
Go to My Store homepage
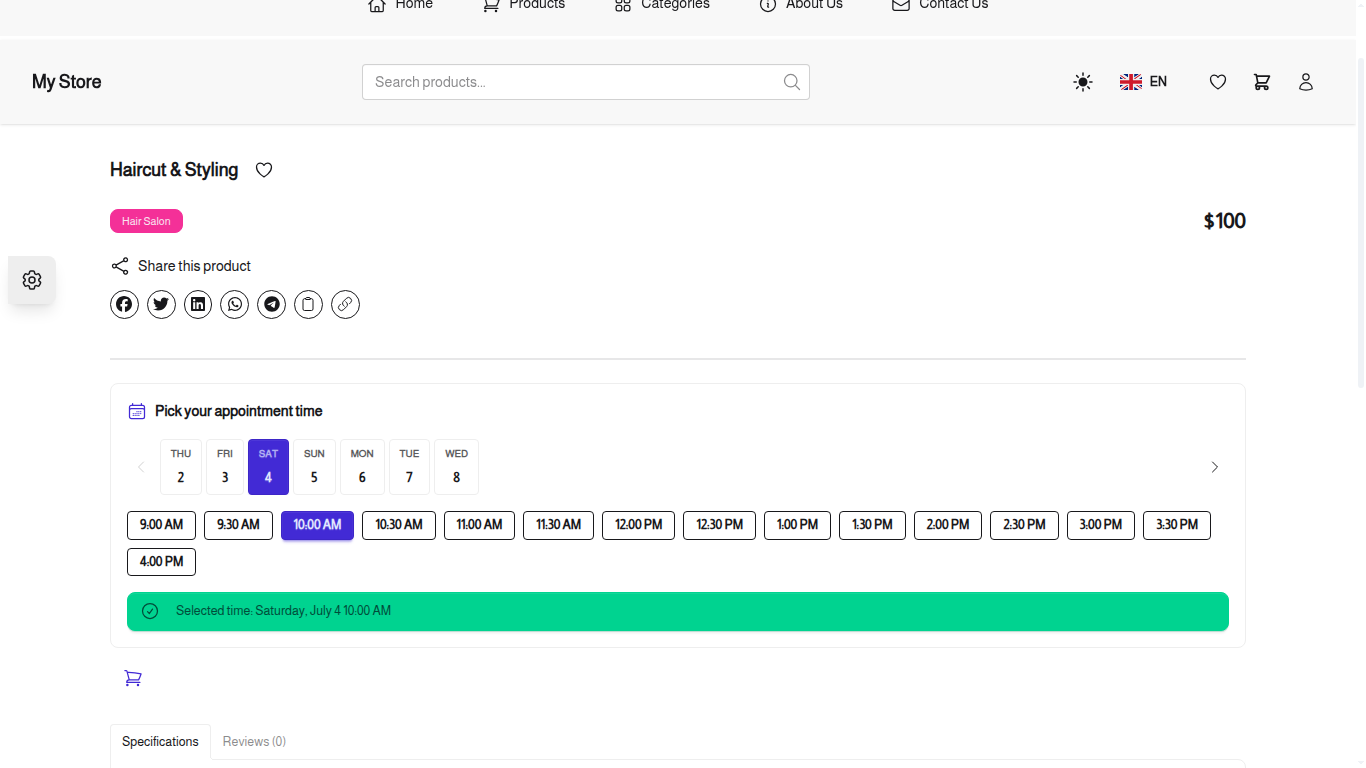pyautogui.click(x=67, y=82)
